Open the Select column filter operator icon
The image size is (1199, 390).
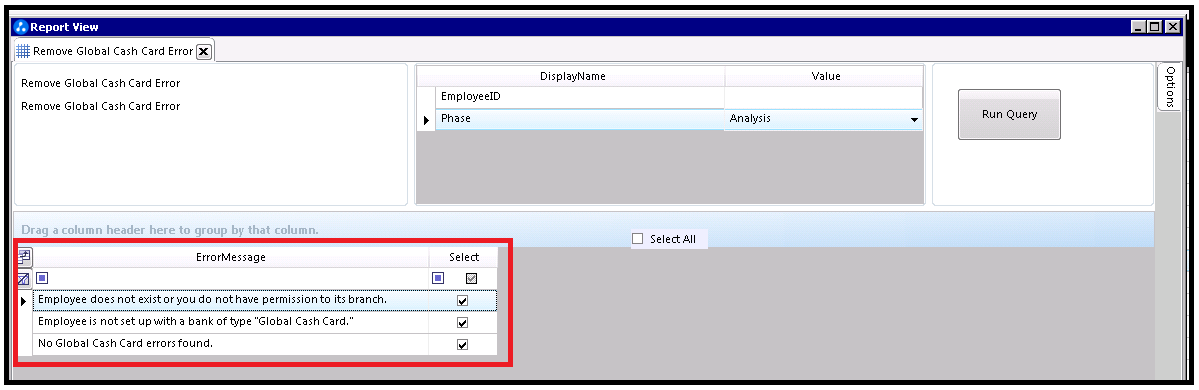point(438,278)
